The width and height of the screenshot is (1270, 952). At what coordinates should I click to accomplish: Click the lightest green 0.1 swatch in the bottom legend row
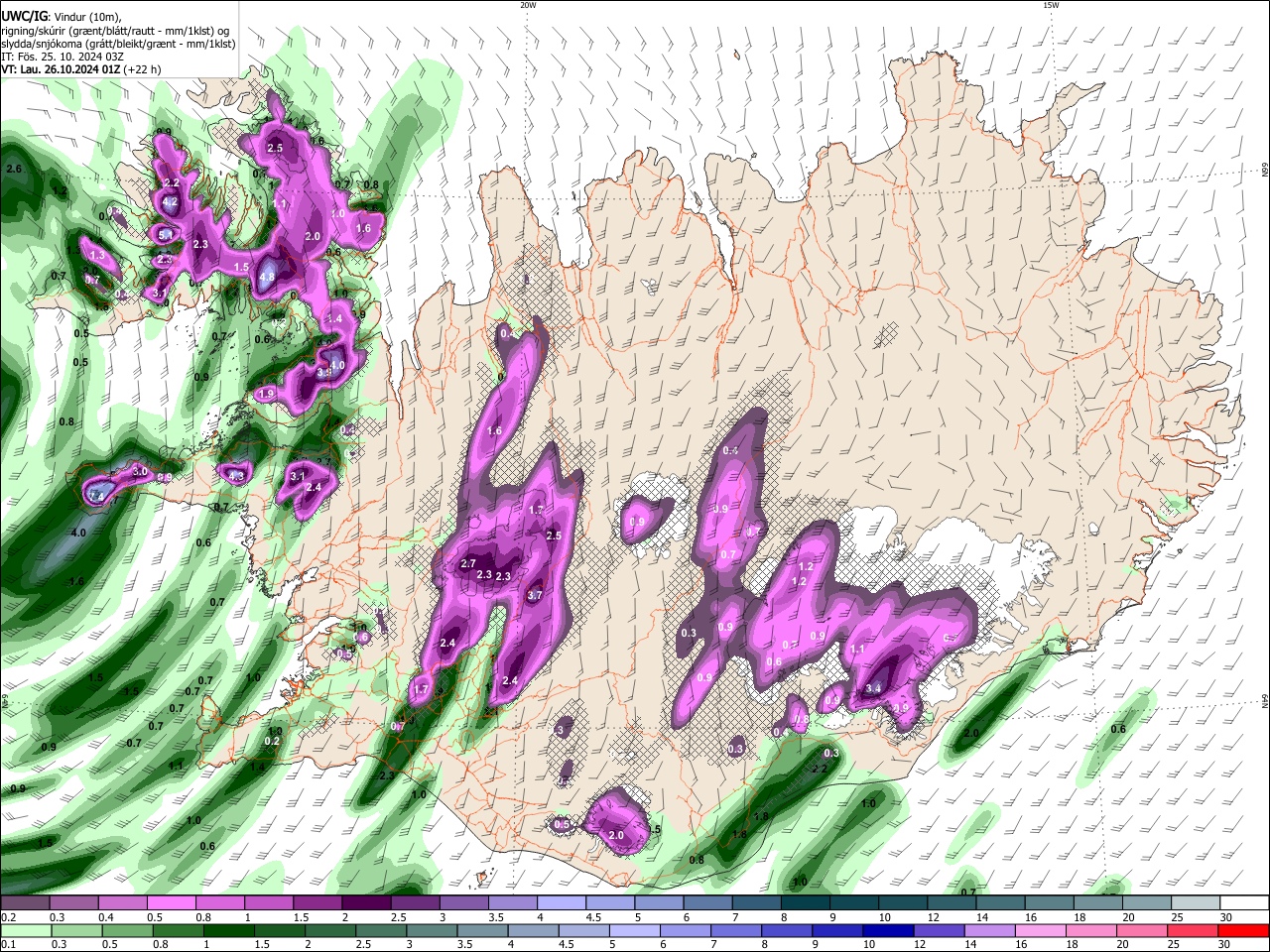[x=26, y=930]
